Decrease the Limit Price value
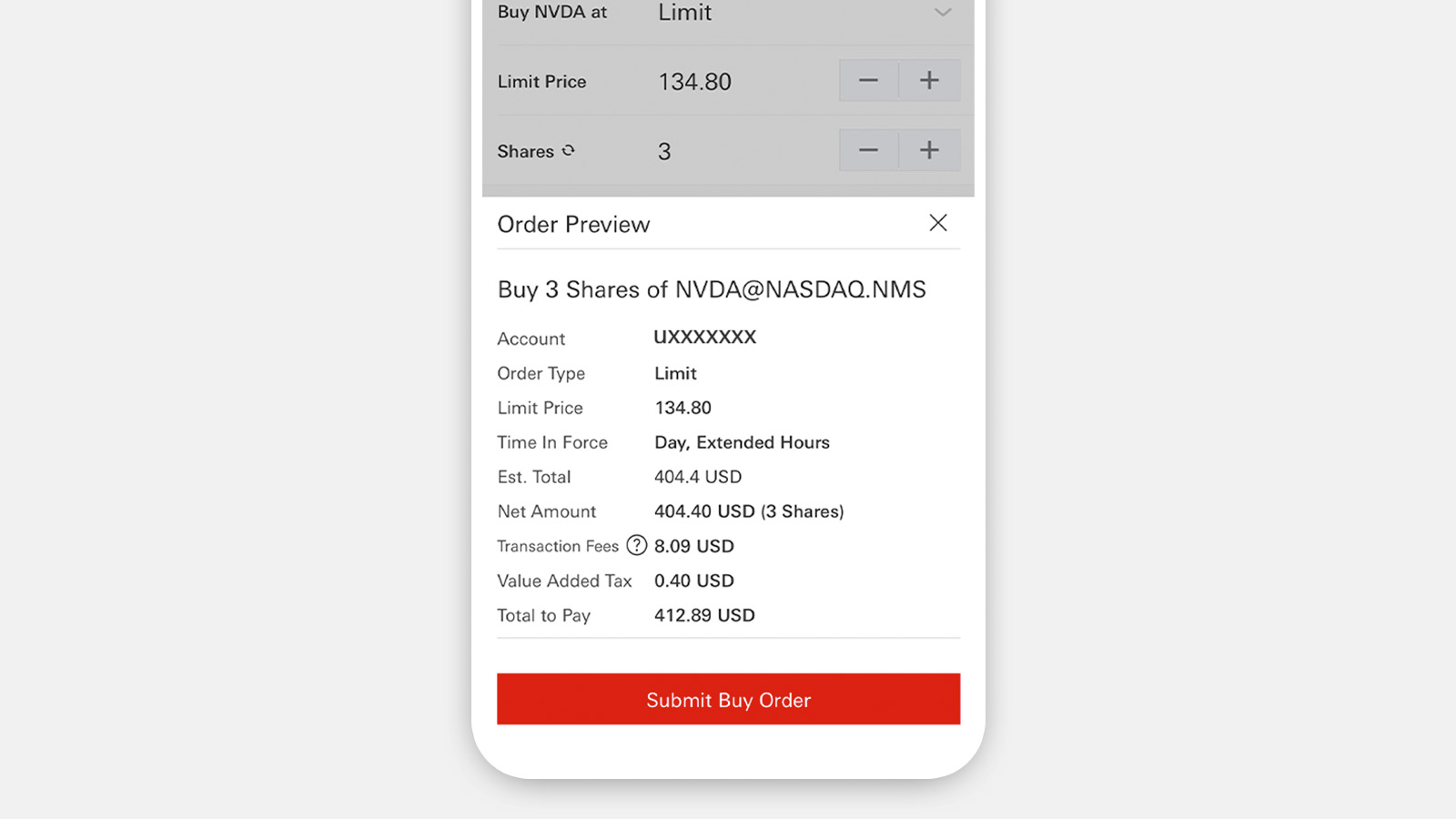The width and height of the screenshot is (1456, 819). click(868, 80)
